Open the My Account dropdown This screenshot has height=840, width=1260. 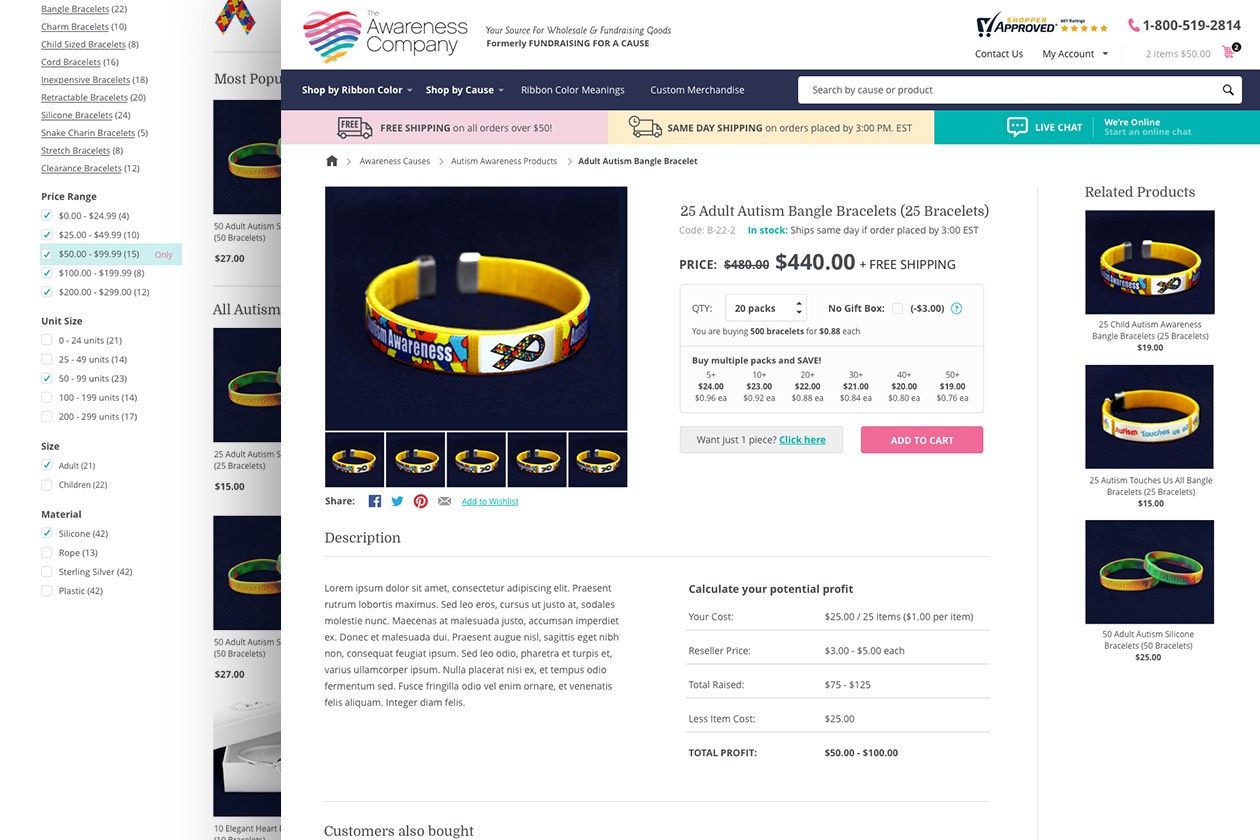[x=1075, y=54]
